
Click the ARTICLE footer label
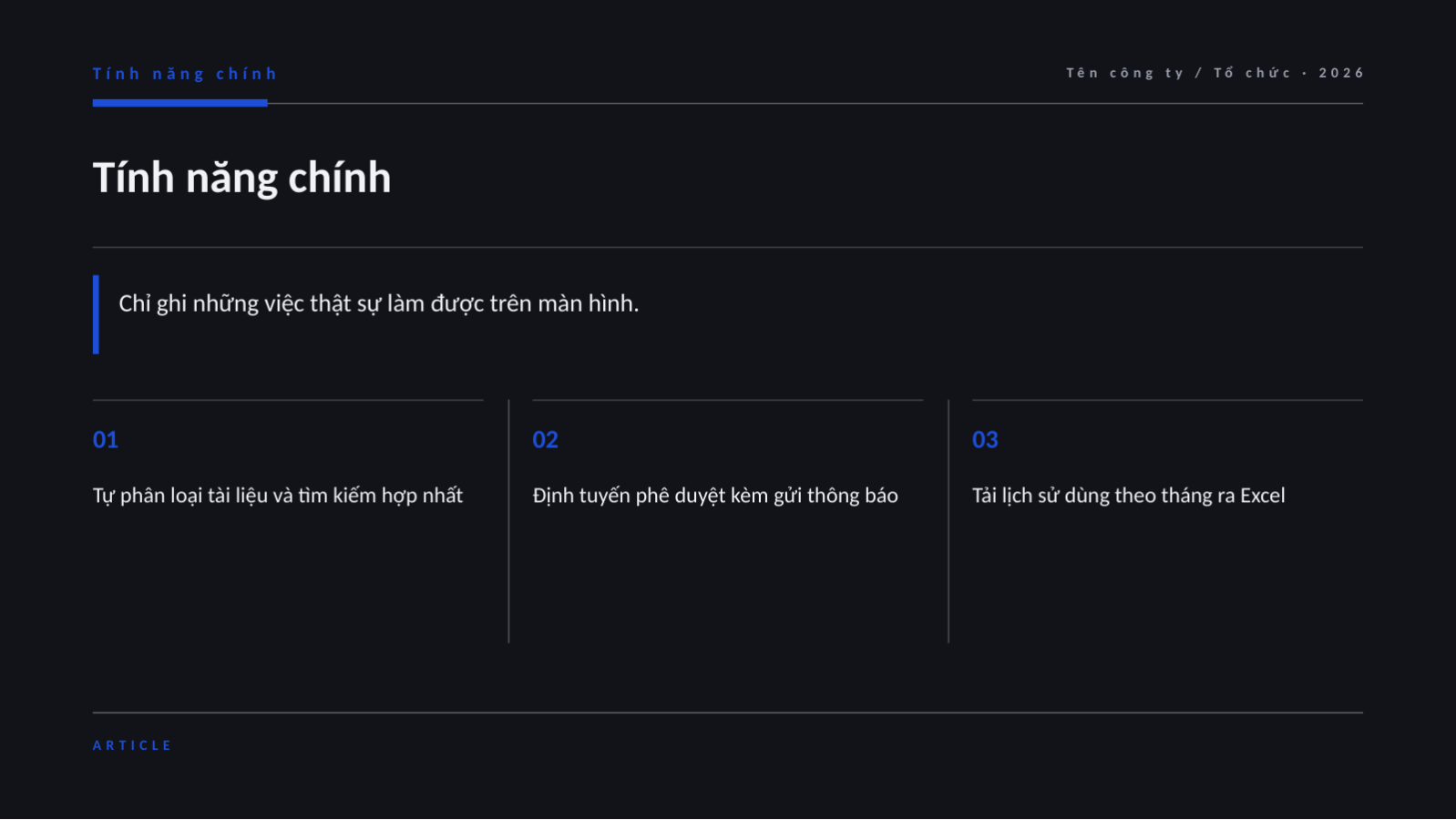tap(132, 745)
